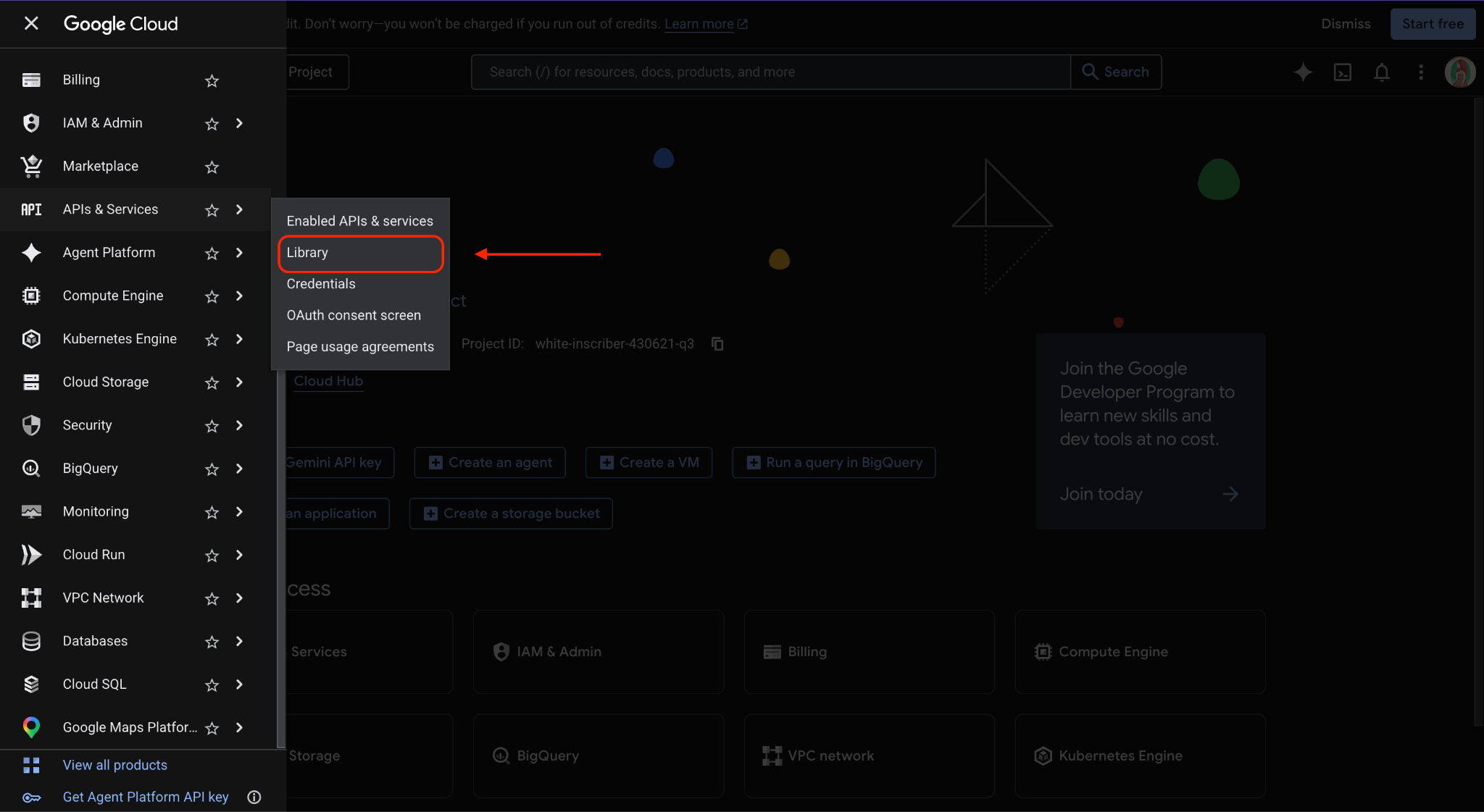This screenshot has width=1484, height=812.
Task: Expand Kubernetes Engine submenu chevron
Action: [239, 339]
